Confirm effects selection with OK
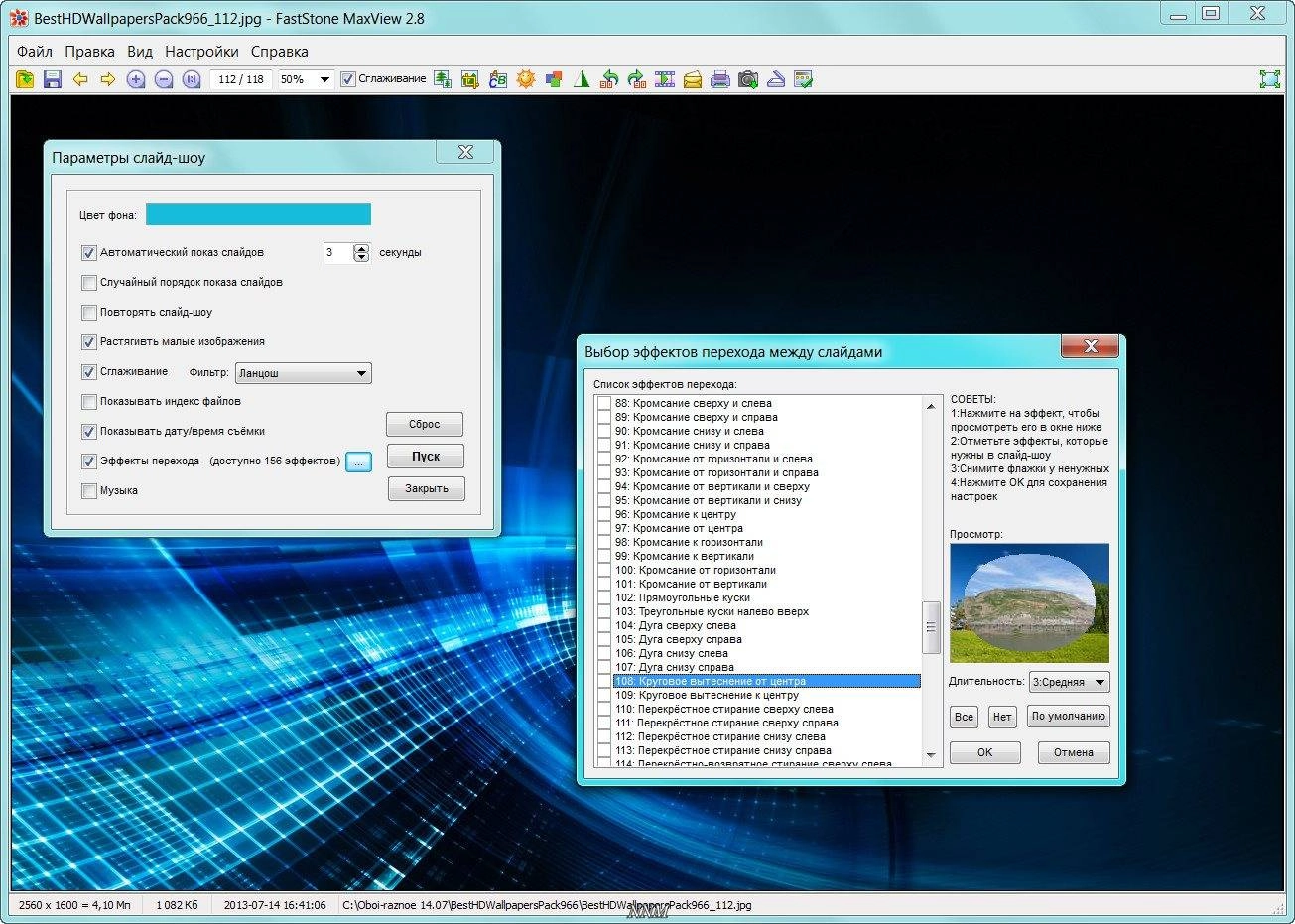Screen dimensions: 1295x924 984,752
